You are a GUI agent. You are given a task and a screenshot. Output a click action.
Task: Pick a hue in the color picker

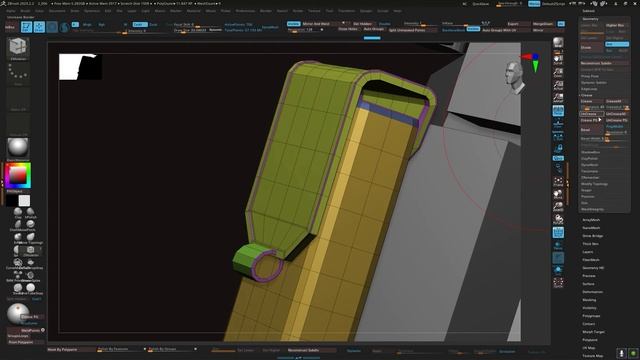[18, 176]
